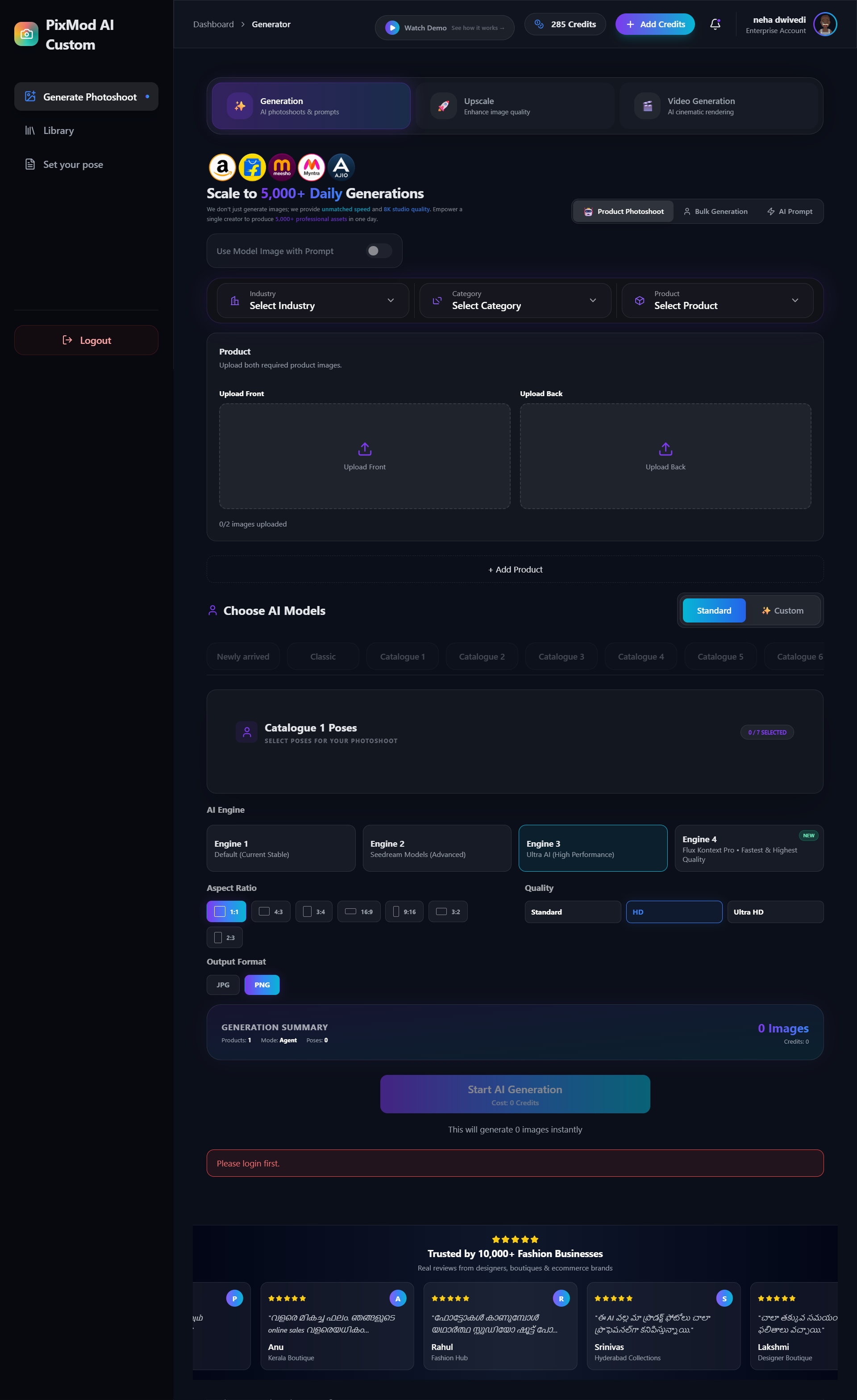
Task: Click the Generate Photoshoot image icon
Action: point(30,96)
